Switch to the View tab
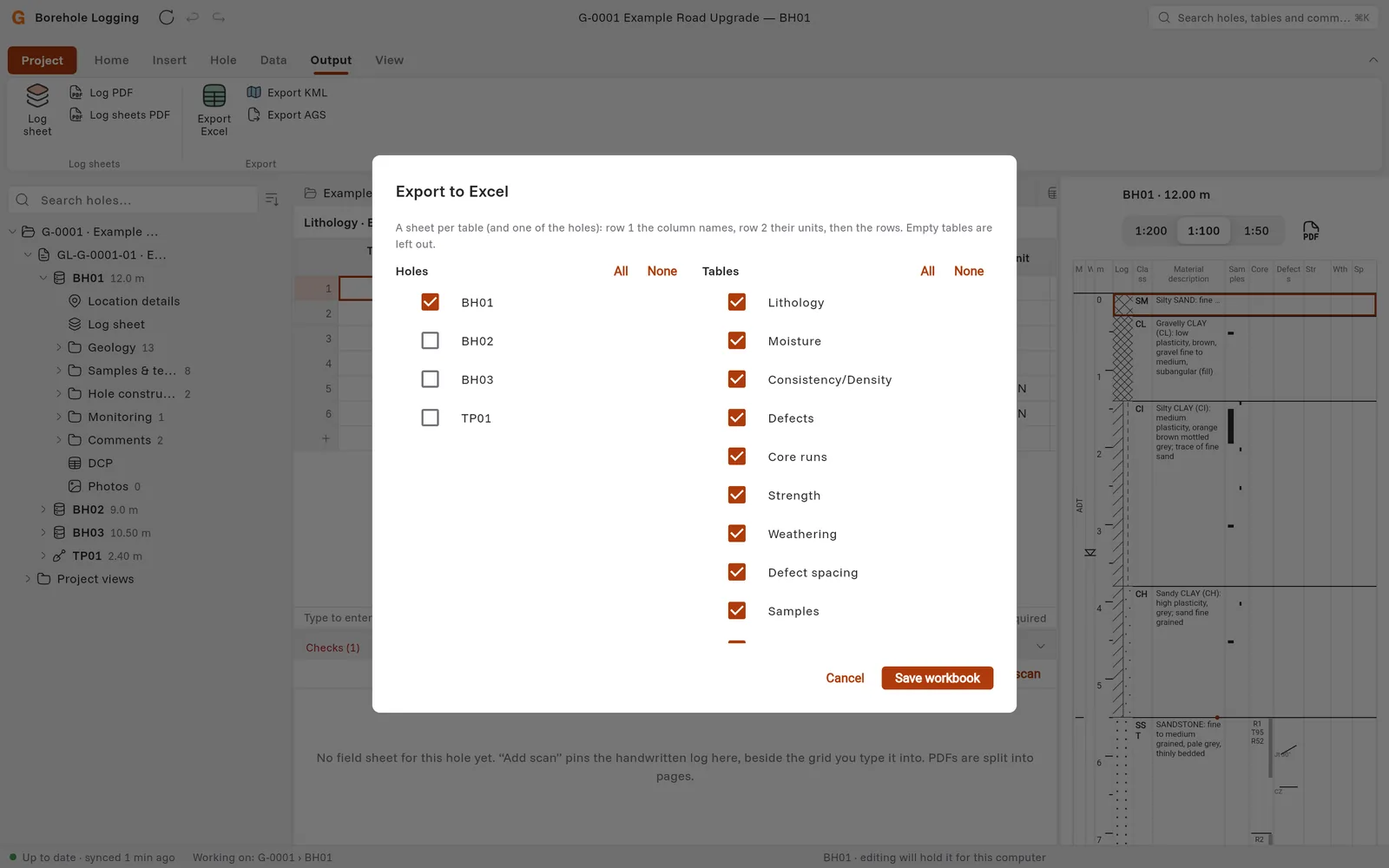 [x=389, y=60]
